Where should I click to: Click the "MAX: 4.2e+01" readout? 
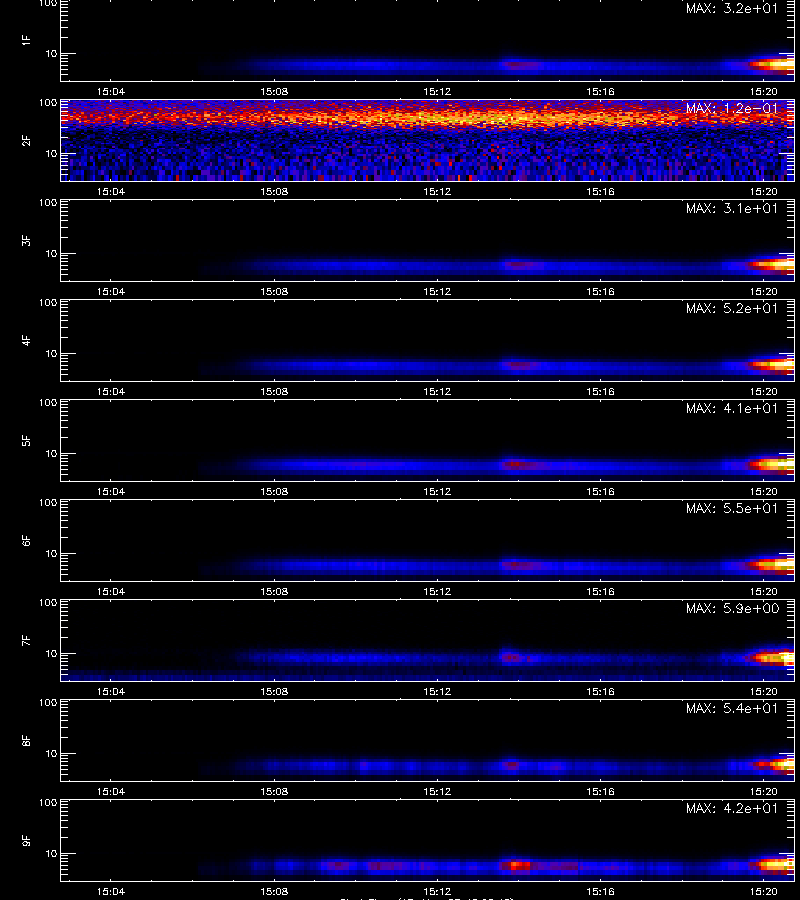coord(732,808)
